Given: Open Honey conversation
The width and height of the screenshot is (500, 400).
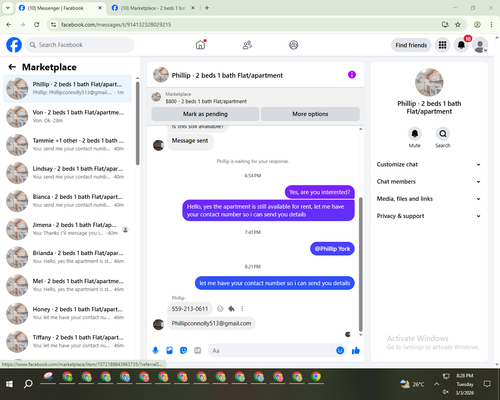Looking at the screenshot, I should click(67, 313).
